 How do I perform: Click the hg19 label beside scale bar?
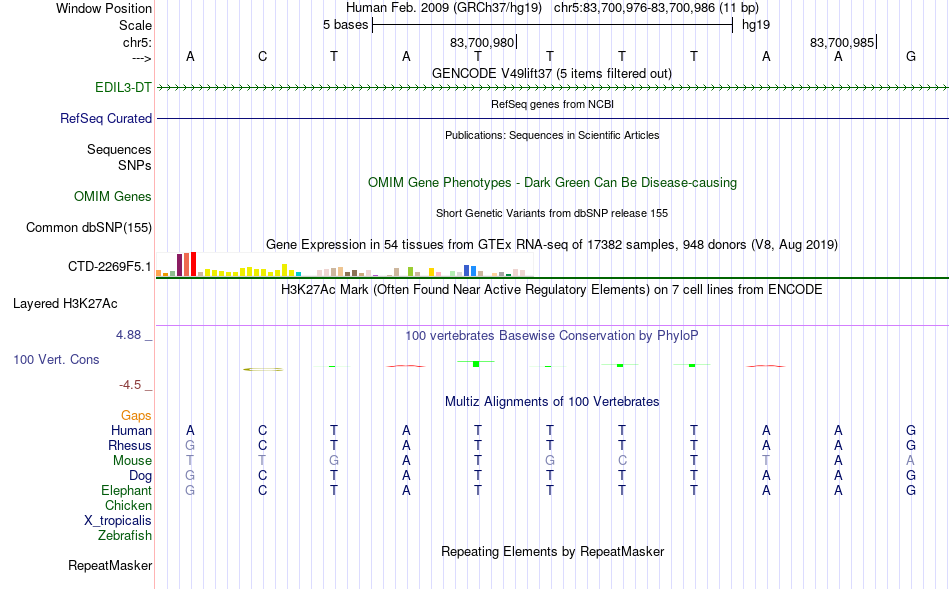tap(756, 25)
